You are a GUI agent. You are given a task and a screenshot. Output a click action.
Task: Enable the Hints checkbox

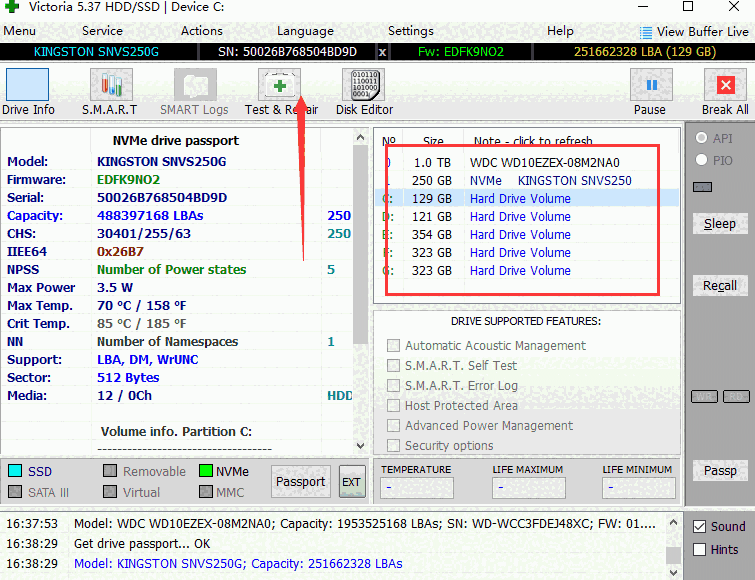(x=700, y=549)
